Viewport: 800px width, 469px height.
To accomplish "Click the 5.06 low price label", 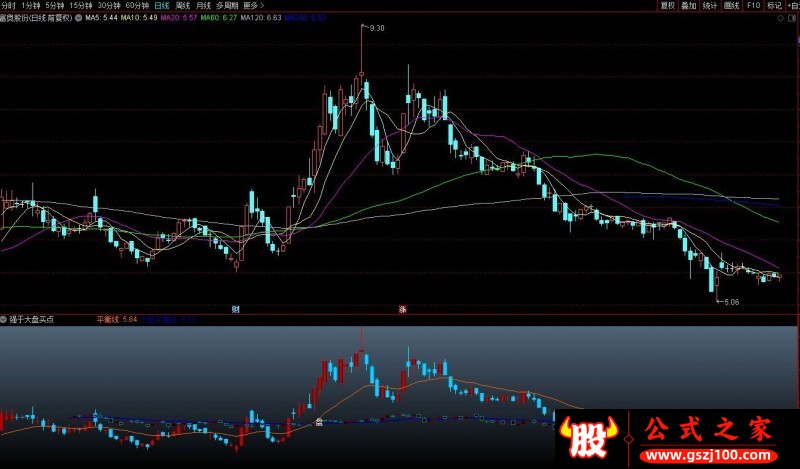I will click(x=731, y=302).
